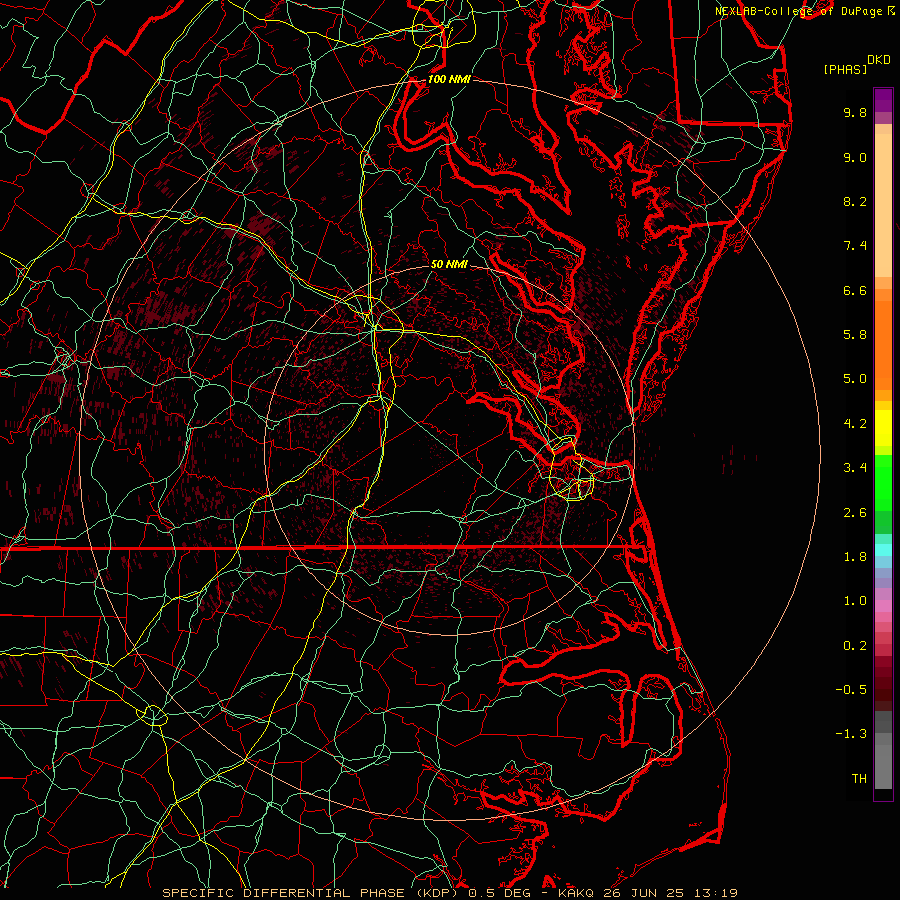The height and width of the screenshot is (900, 900).
Task: Click the 5.8 legend value
Action: point(855,335)
